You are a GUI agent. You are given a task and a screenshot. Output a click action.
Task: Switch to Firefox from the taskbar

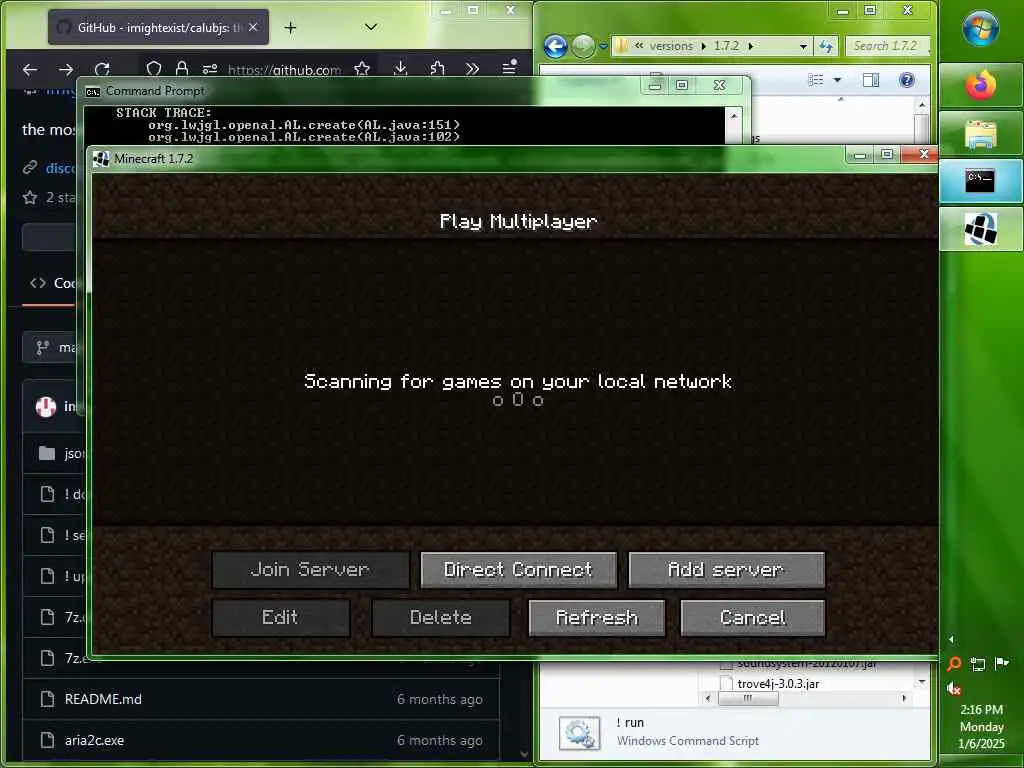[980, 85]
